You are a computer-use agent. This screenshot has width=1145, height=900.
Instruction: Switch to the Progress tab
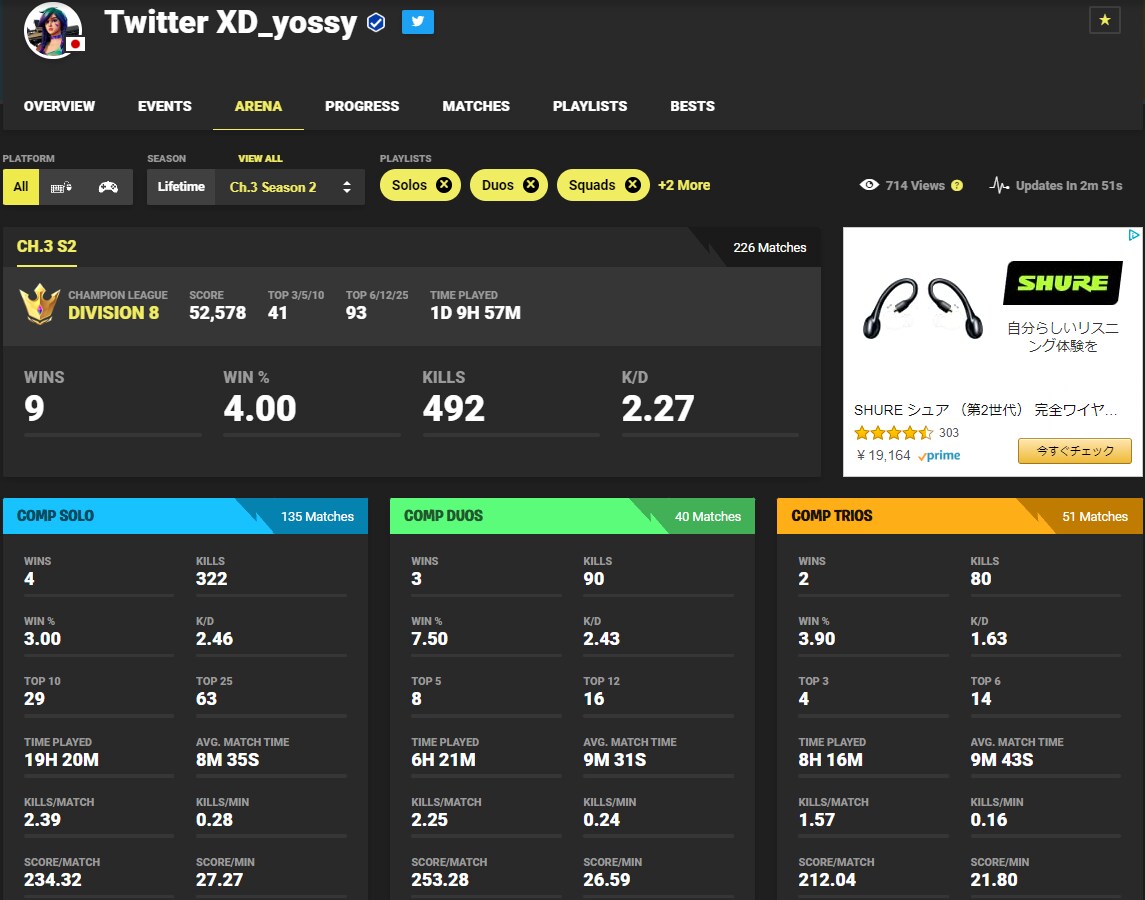click(x=362, y=106)
